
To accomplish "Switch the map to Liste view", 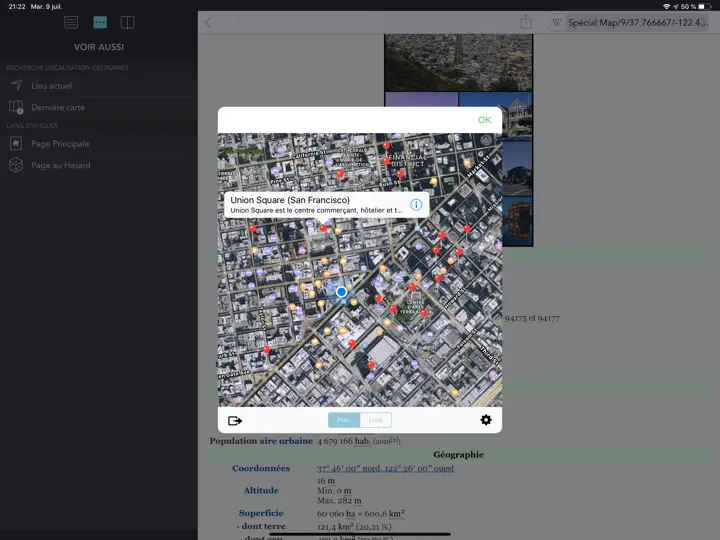I will [x=376, y=420].
